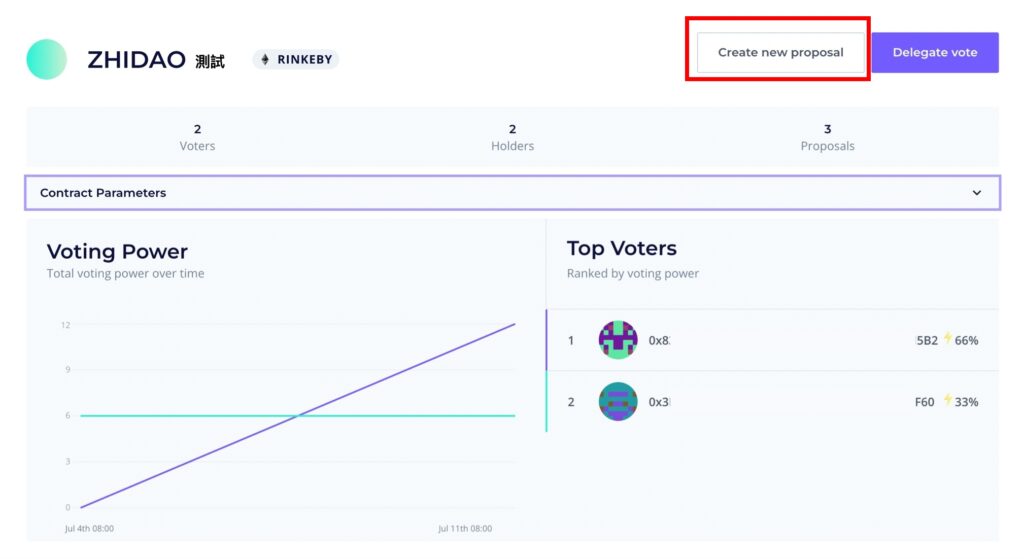The height and width of the screenshot is (559, 1024).
Task: Select the Voters count stat
Action: tap(197, 137)
